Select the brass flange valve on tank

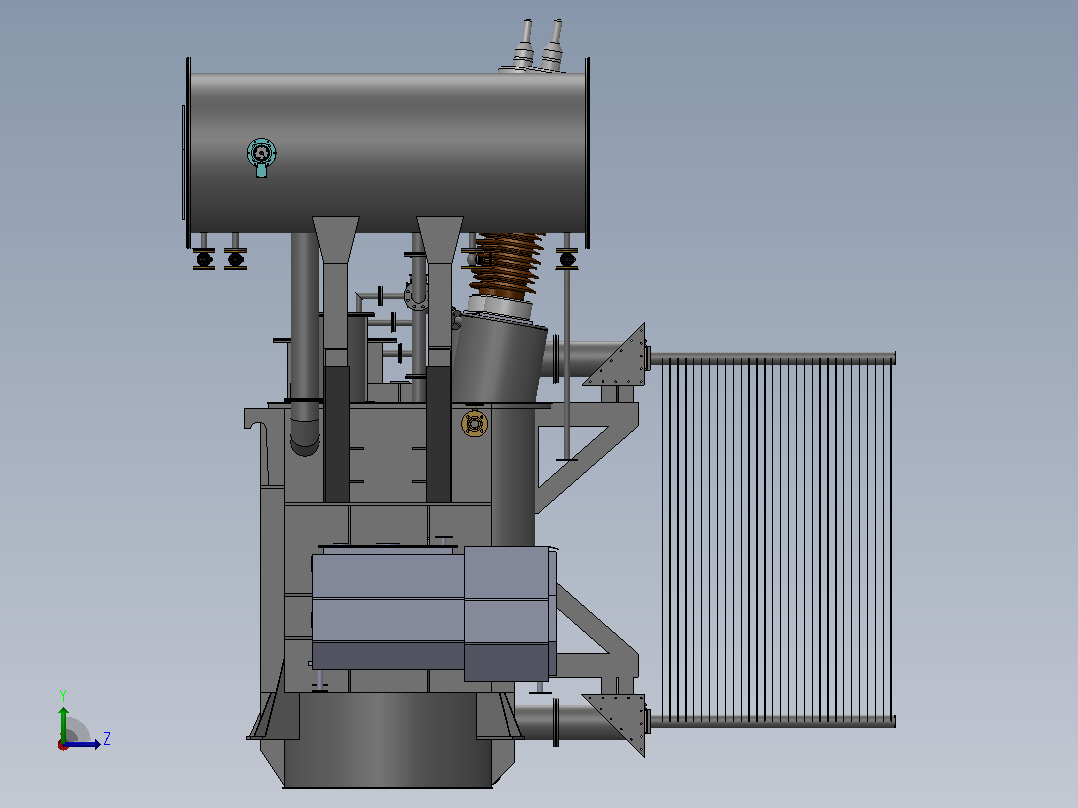coord(474,424)
